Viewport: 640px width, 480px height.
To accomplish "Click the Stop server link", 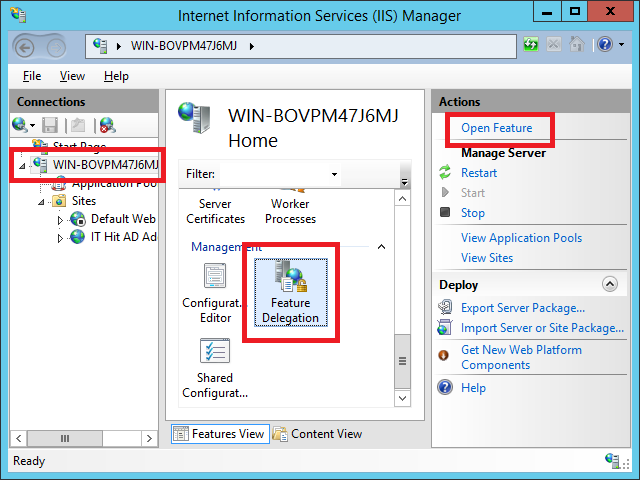I will (x=473, y=213).
